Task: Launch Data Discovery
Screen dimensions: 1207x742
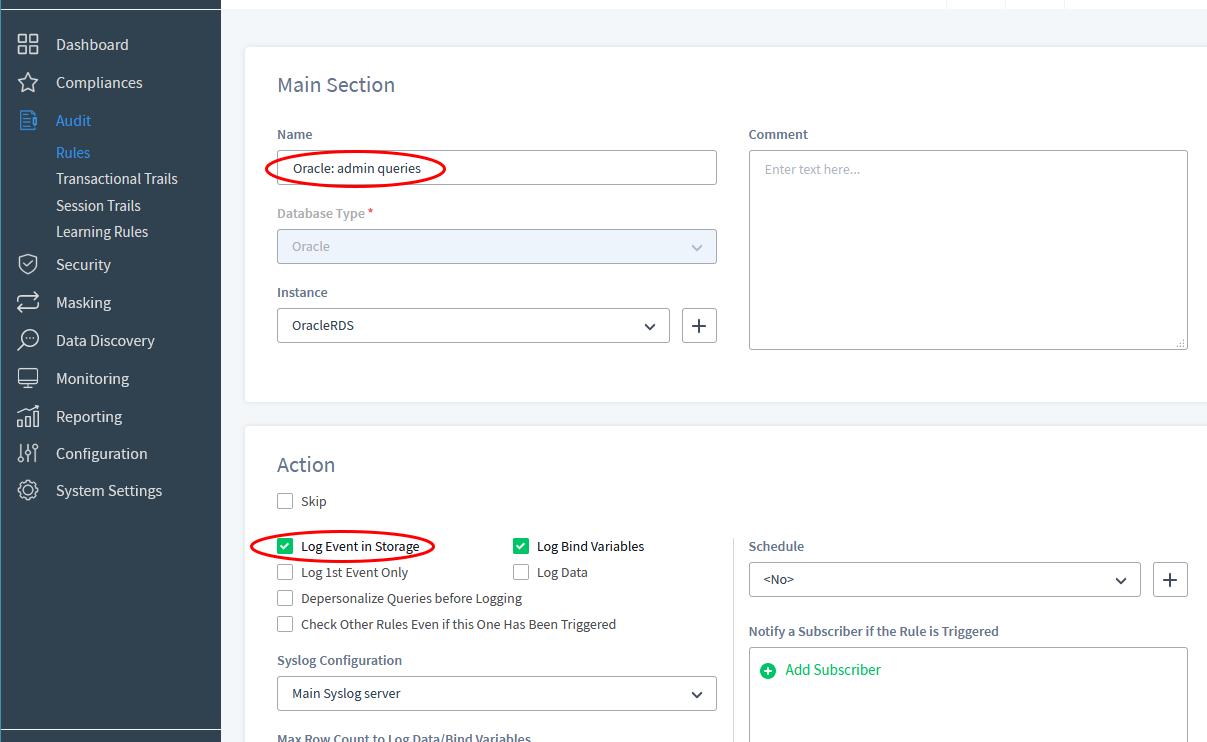Action: (x=105, y=340)
